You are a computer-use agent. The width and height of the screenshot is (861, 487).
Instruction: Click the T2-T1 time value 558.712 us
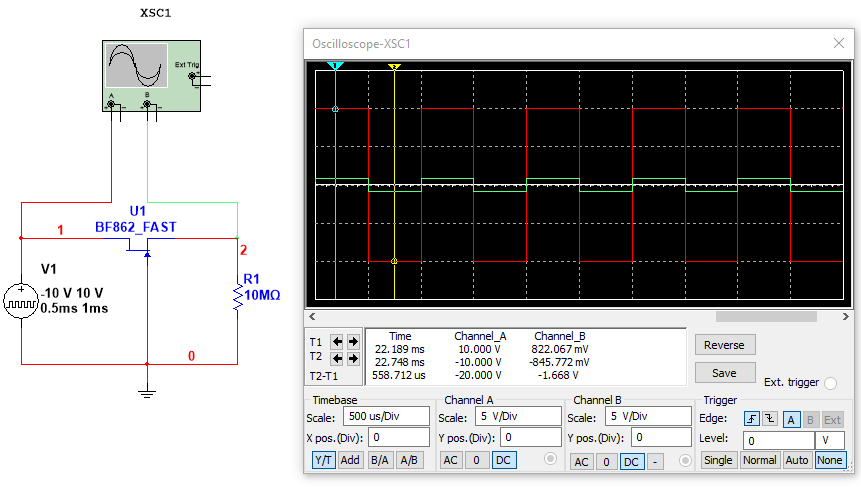[x=399, y=376]
